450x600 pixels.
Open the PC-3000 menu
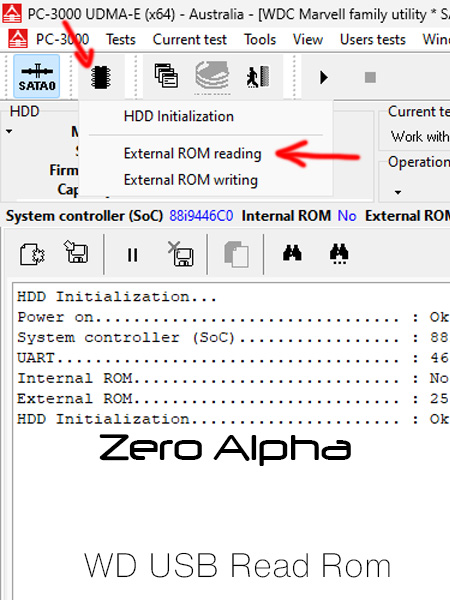pyautogui.click(x=62, y=39)
